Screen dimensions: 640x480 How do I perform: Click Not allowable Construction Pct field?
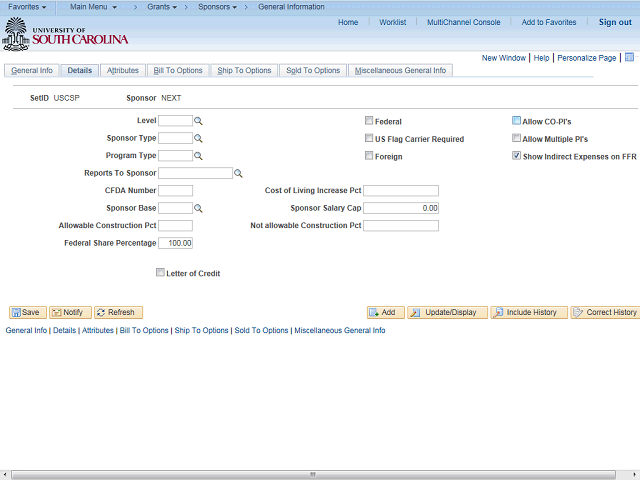pos(401,226)
